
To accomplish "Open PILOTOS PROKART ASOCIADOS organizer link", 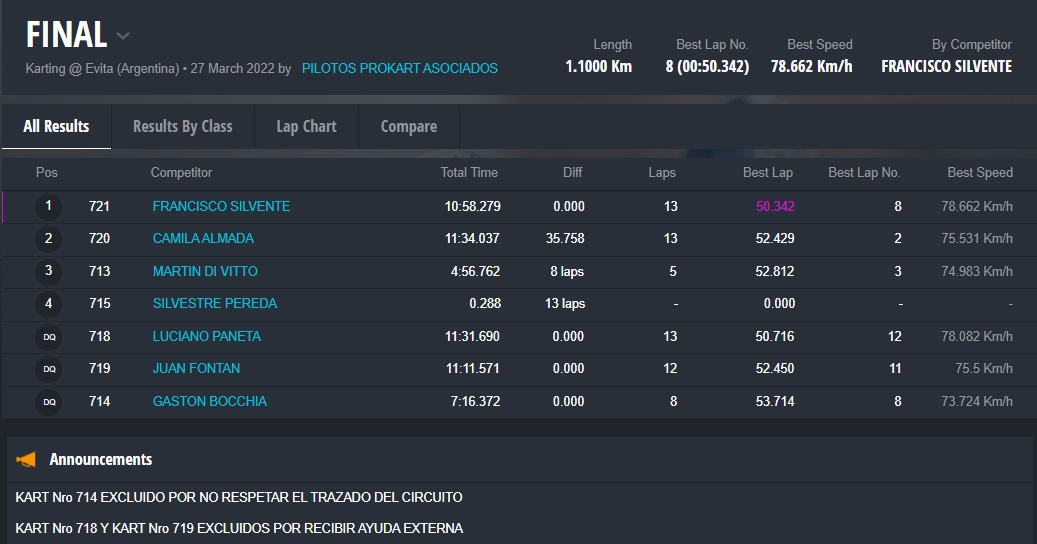I will click(399, 69).
